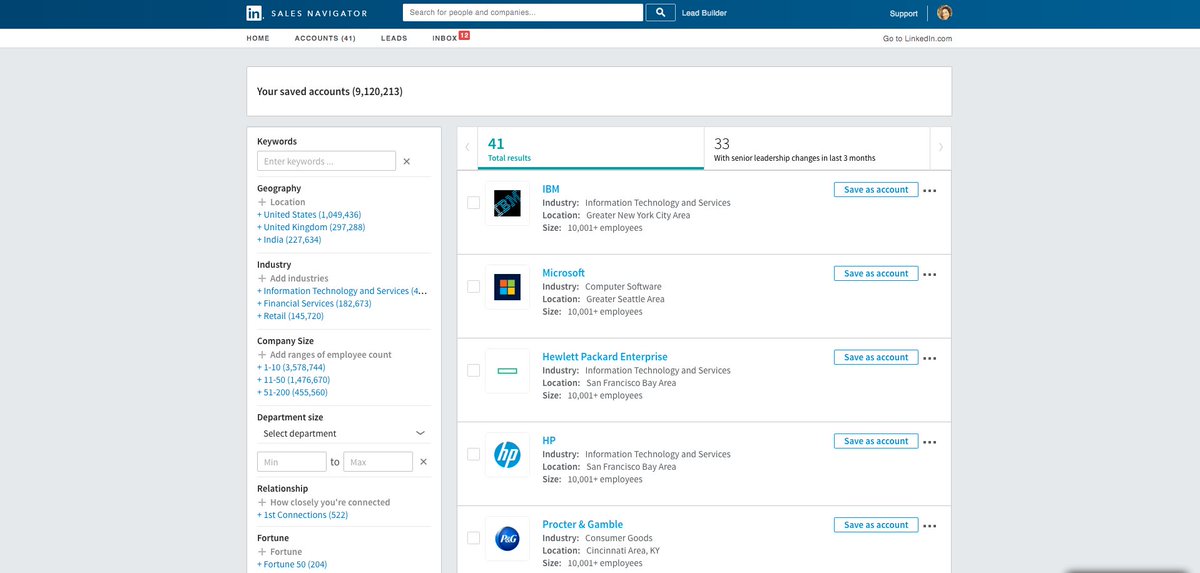Clear the keywords field with X
The width and height of the screenshot is (1200, 573).
click(x=406, y=161)
